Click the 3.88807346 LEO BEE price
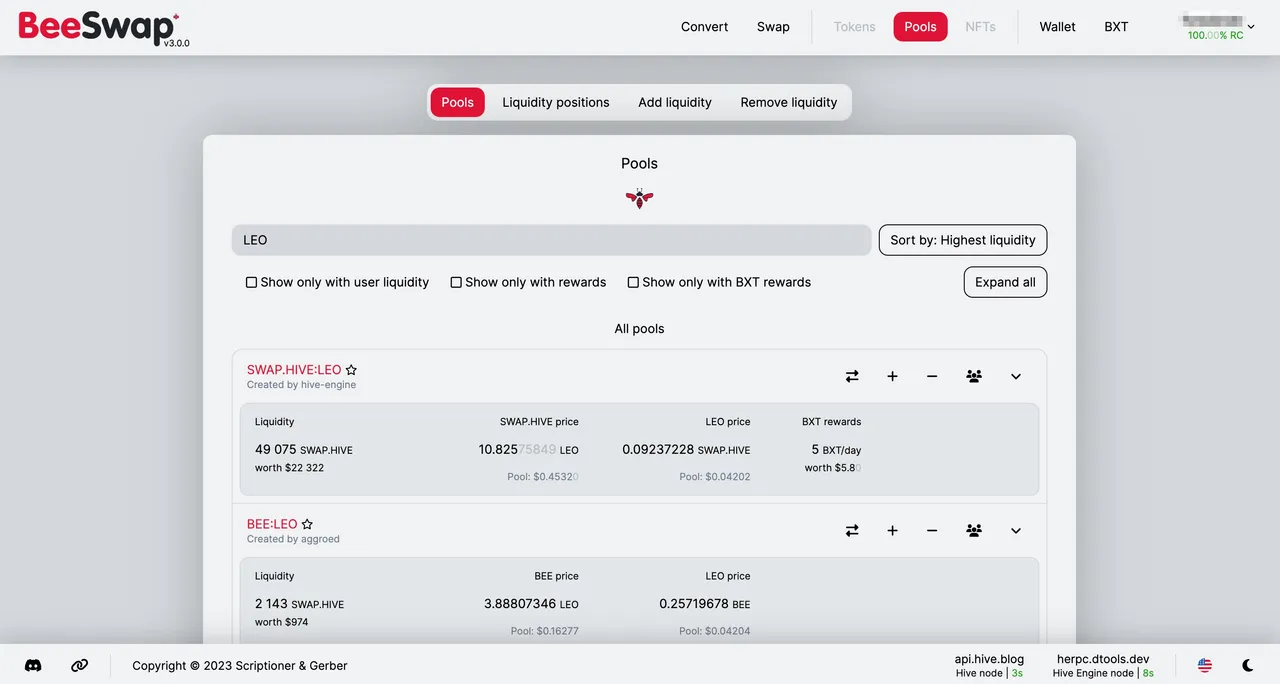This screenshot has width=1280, height=684. [531, 604]
